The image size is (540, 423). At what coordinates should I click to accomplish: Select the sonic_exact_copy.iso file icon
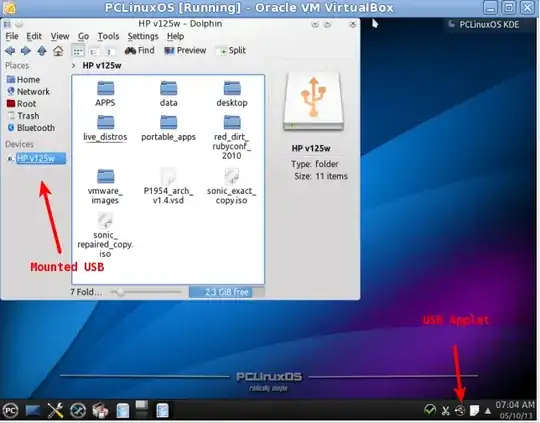pos(232,176)
